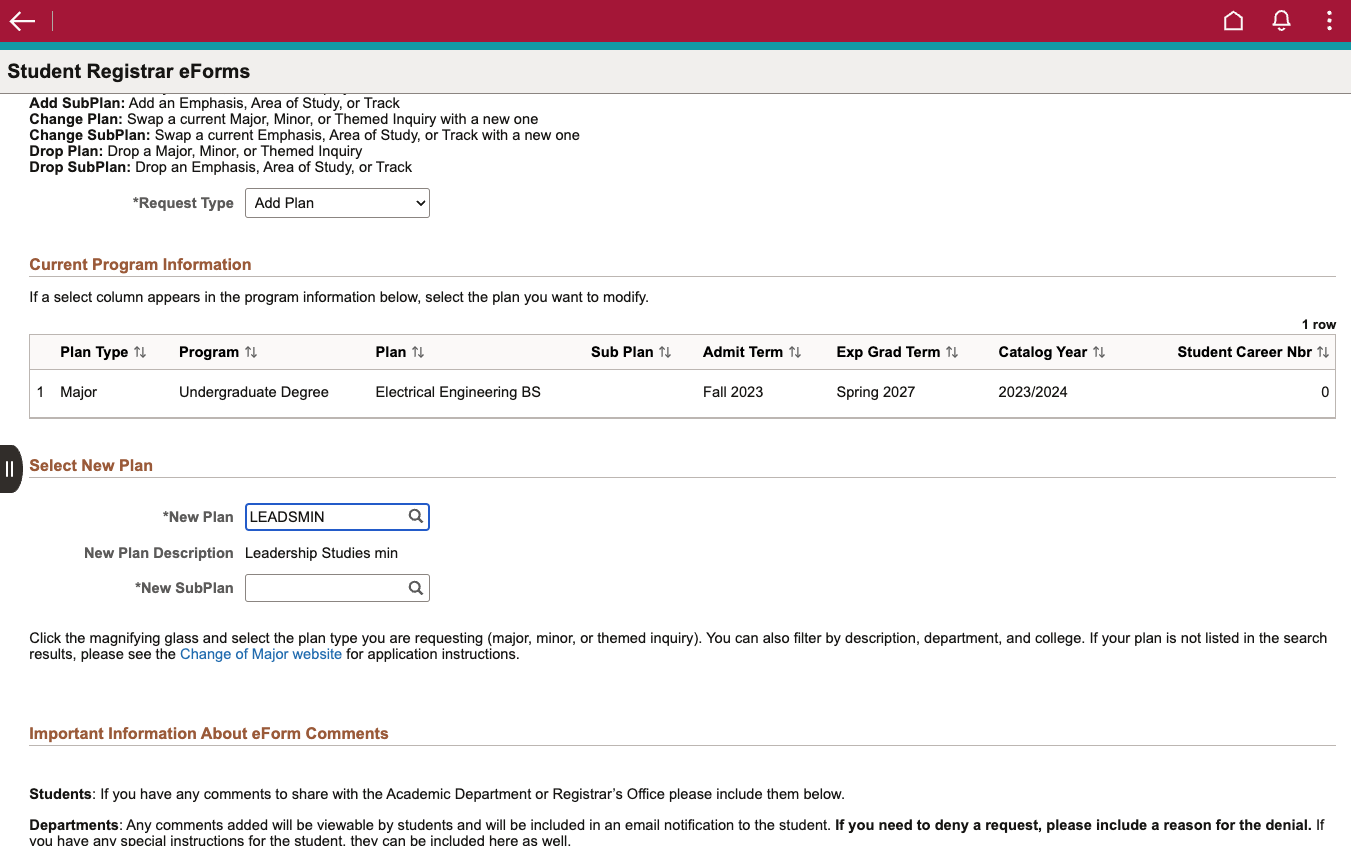Sort table by Student Career Nbr arrows

1323,352
